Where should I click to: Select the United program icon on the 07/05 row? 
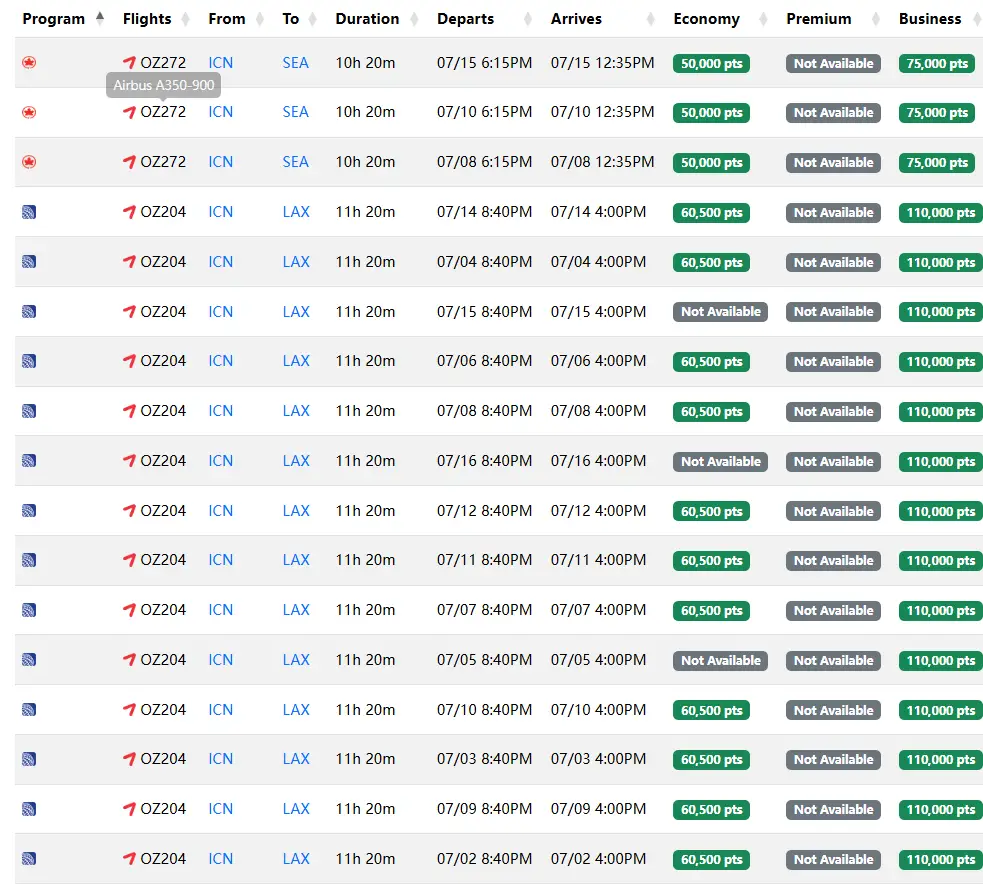[x=29, y=660]
